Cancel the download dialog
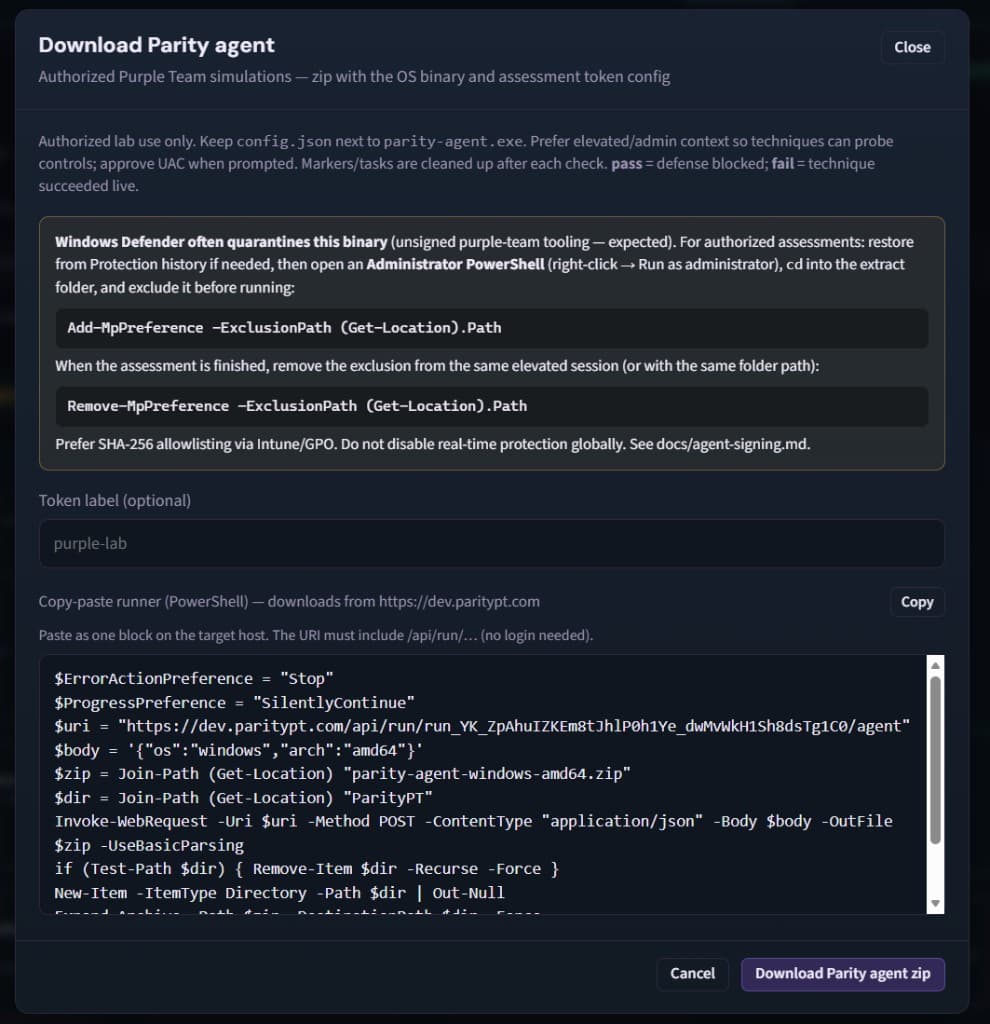990x1024 pixels. (x=692, y=974)
